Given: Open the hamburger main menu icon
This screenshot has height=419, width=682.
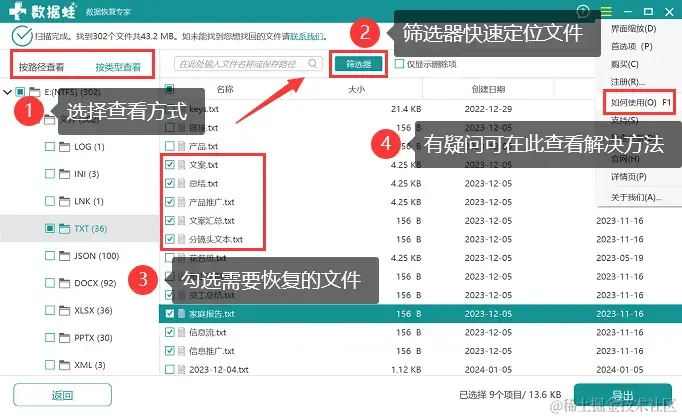Looking at the screenshot, I should 606,11.
